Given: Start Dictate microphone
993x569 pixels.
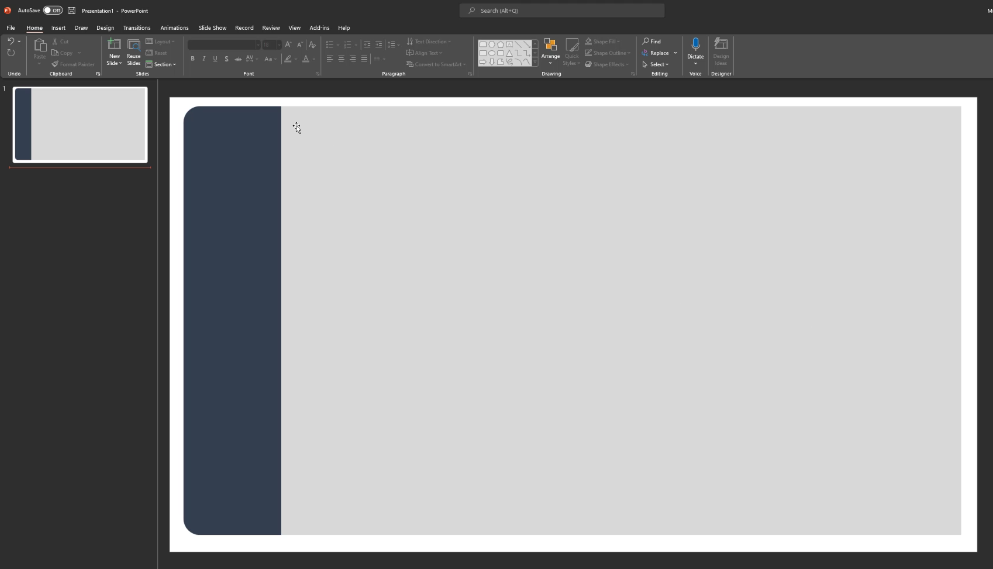Looking at the screenshot, I should (x=695, y=50).
